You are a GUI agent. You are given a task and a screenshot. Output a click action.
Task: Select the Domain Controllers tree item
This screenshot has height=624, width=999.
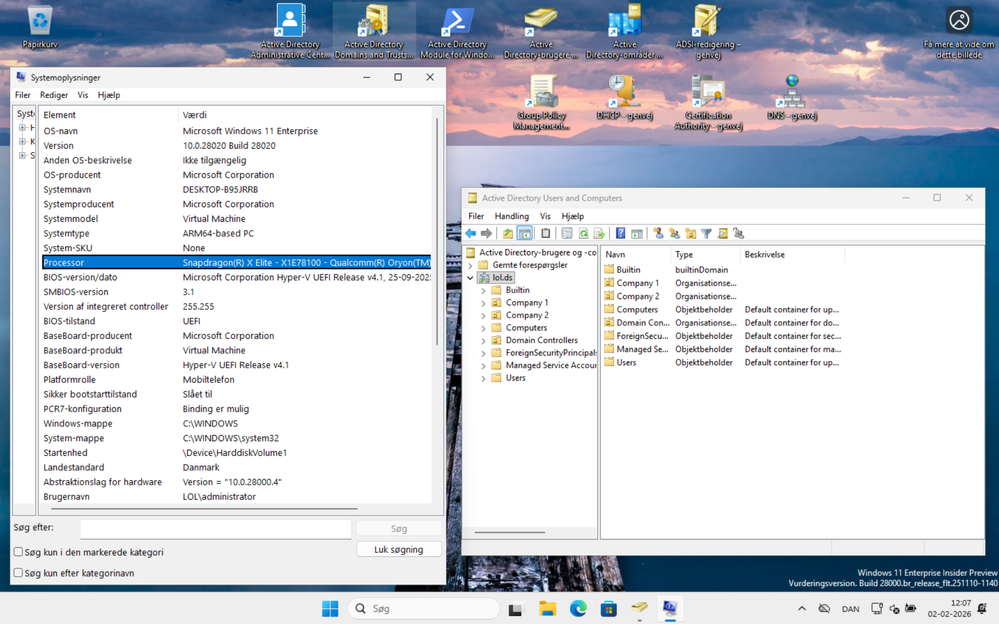(541, 340)
